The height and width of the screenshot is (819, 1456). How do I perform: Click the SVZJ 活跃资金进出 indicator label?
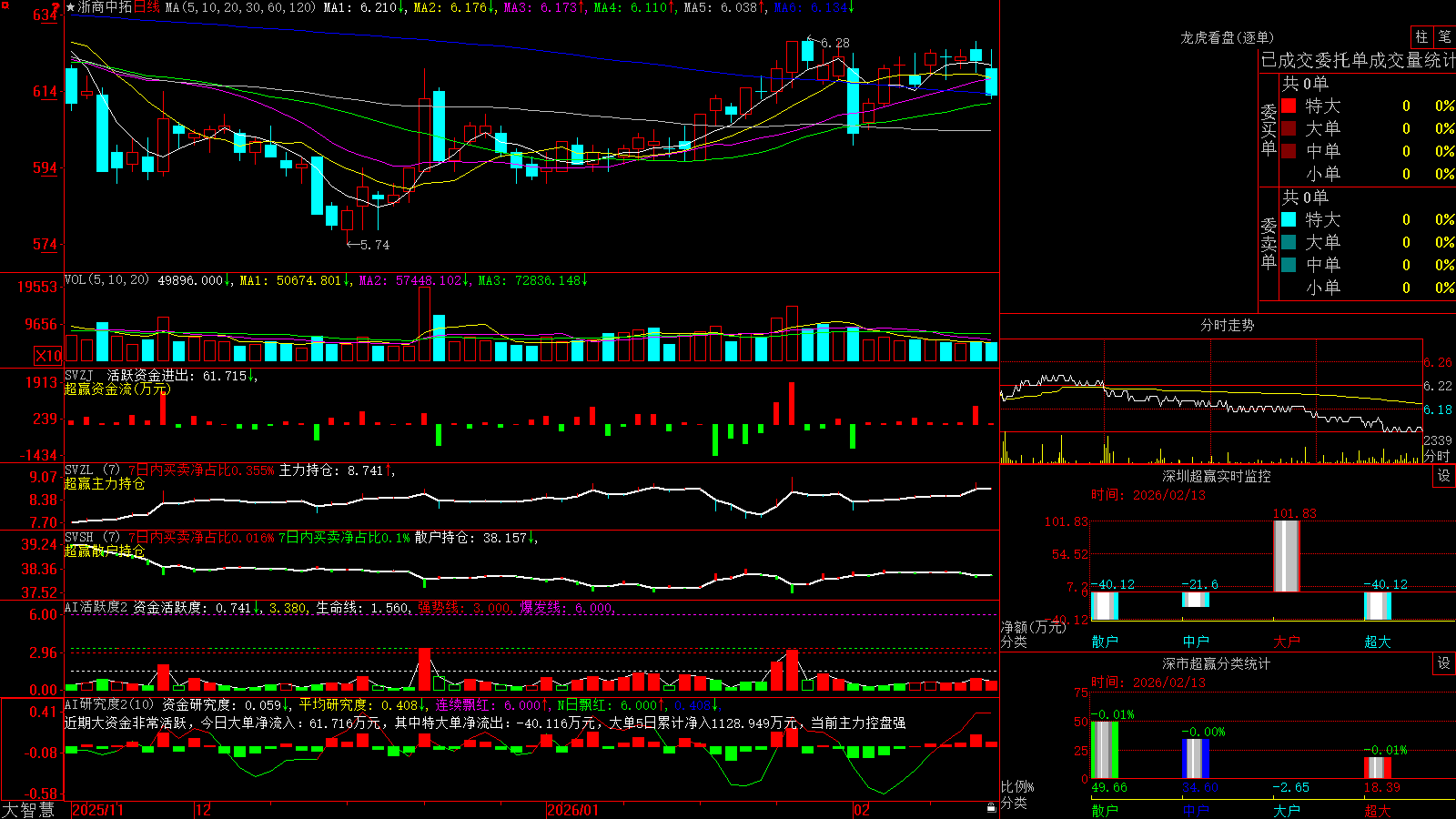coord(130,375)
